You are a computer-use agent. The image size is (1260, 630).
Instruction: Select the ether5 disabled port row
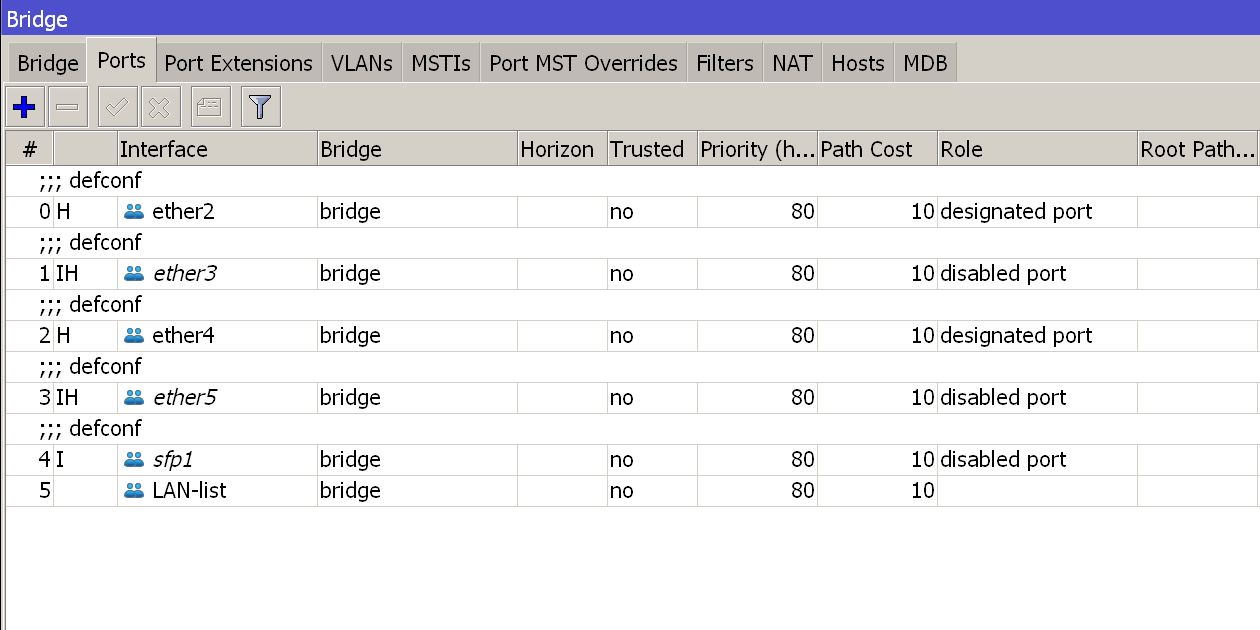pyautogui.click(x=632, y=398)
